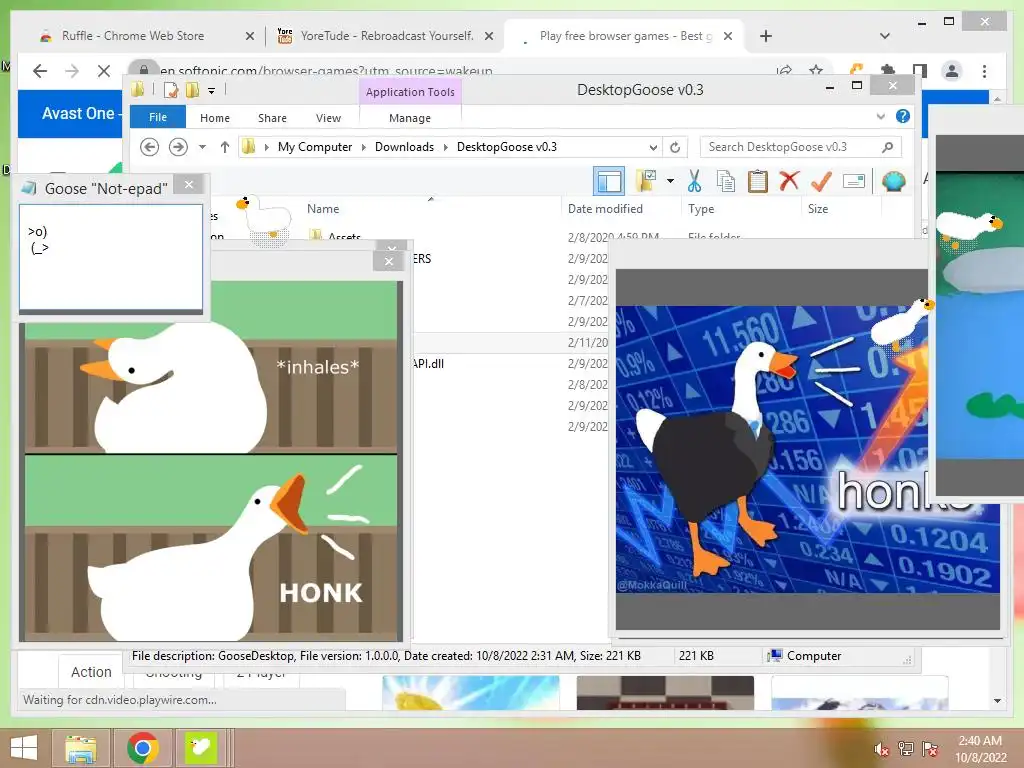Expand the arrow after My Computer in breadcrumb
This screenshot has width=1024, height=768.
364,147
